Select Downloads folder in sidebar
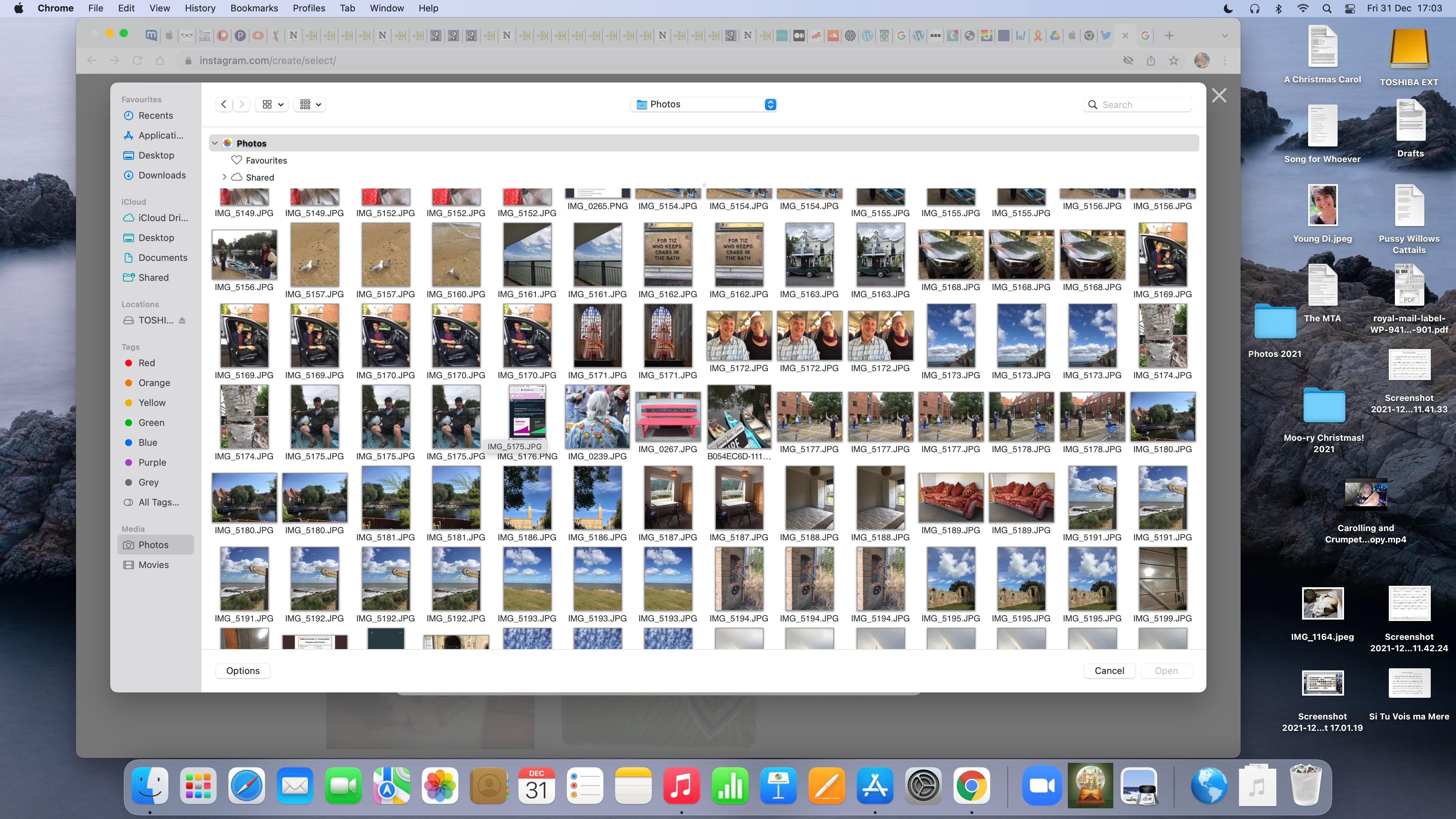The width and height of the screenshot is (1456, 819). coord(162,175)
